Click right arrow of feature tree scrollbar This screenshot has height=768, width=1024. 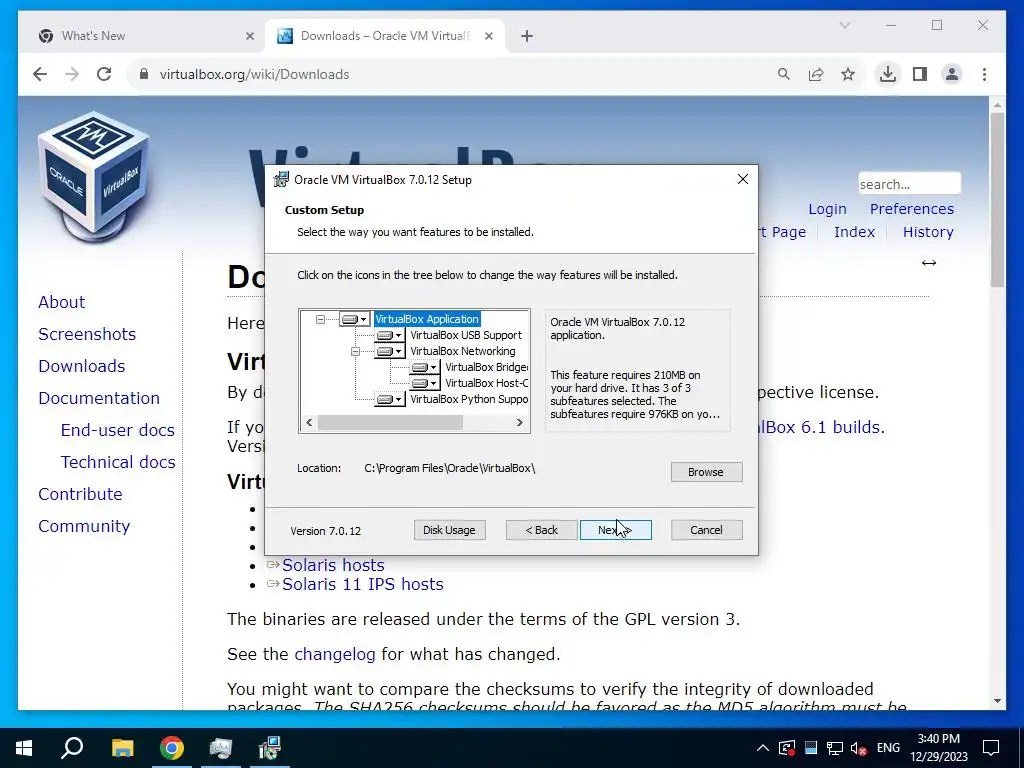(520, 423)
